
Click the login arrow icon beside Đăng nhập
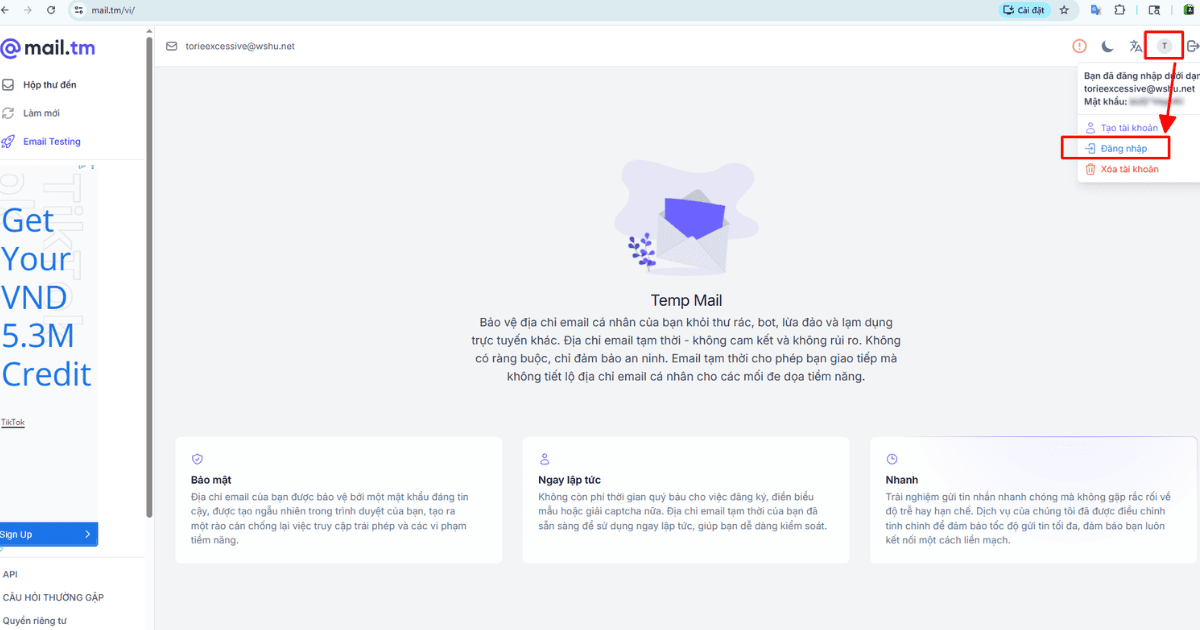[x=1091, y=148]
